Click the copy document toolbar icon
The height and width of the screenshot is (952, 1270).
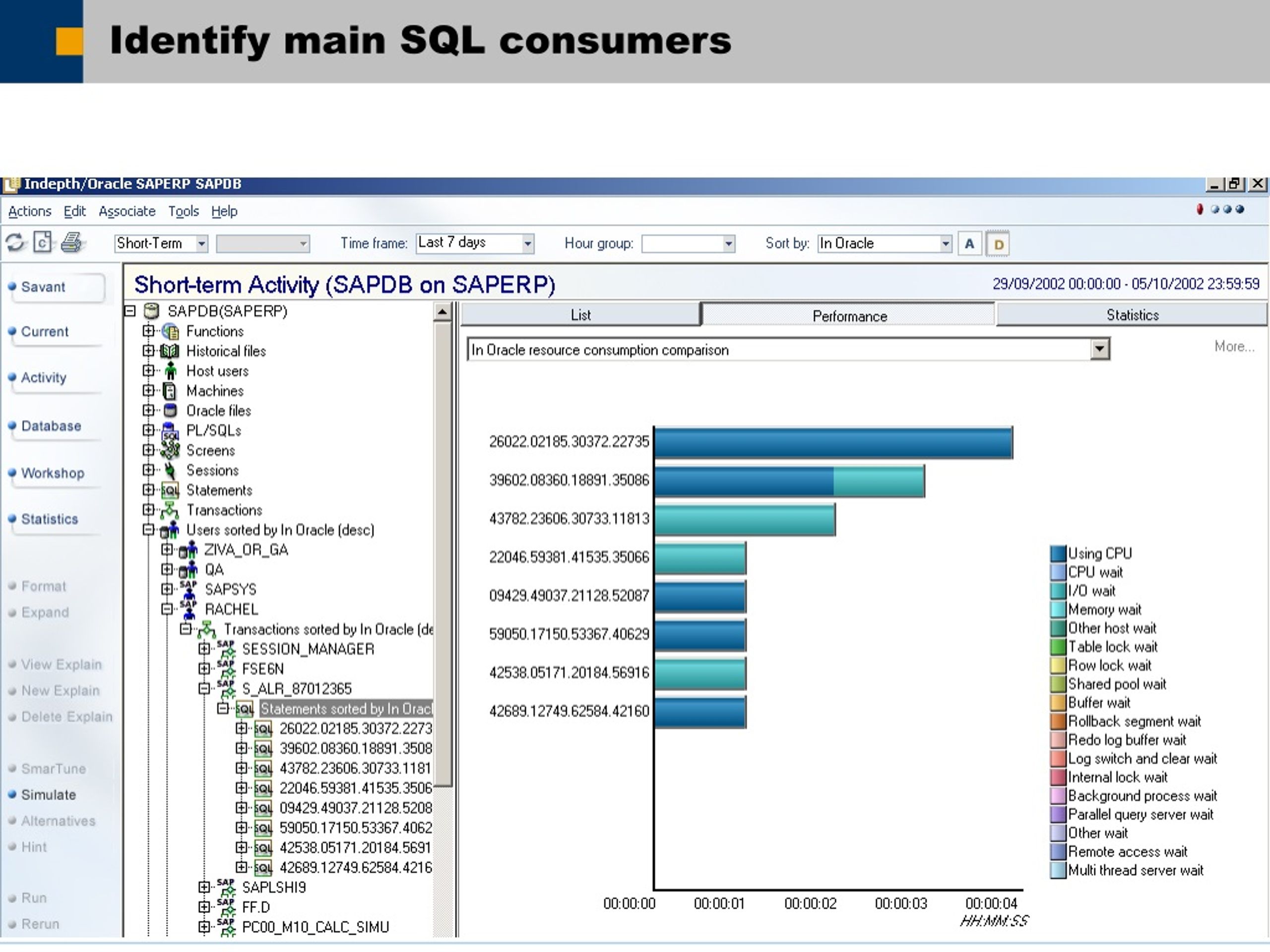43,242
